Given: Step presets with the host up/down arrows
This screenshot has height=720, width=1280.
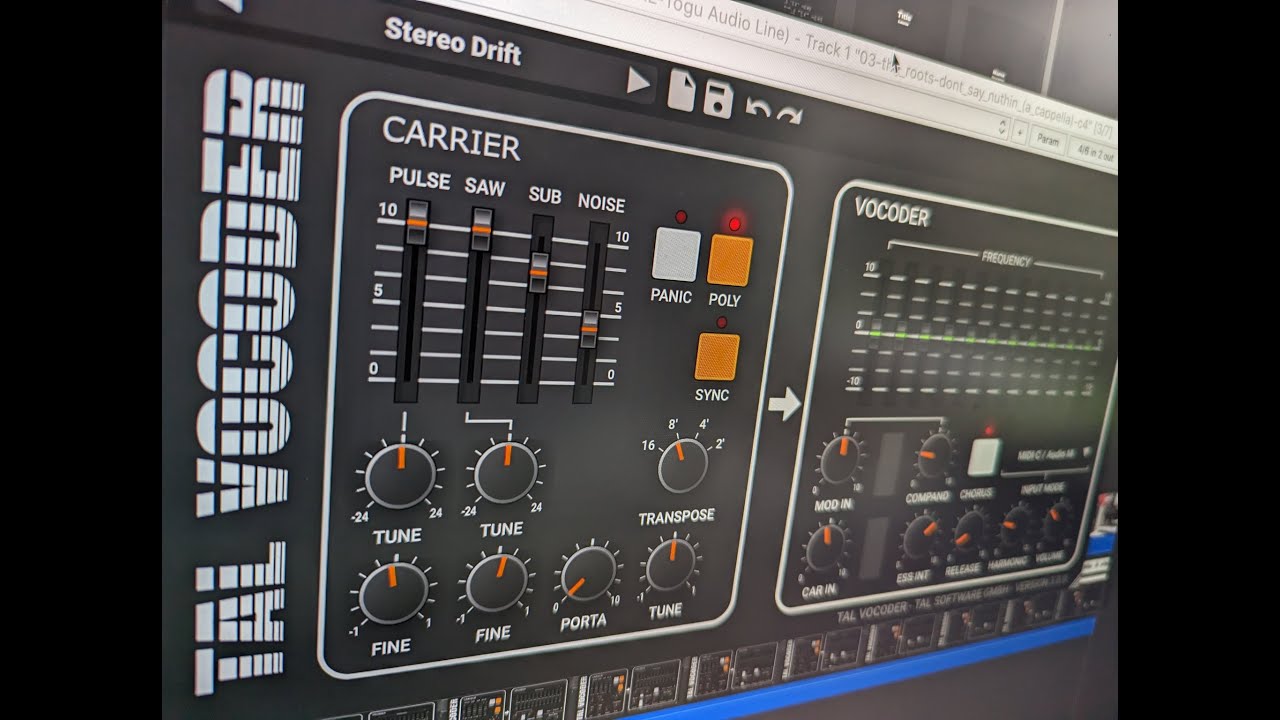Looking at the screenshot, I should pos(1003,129).
